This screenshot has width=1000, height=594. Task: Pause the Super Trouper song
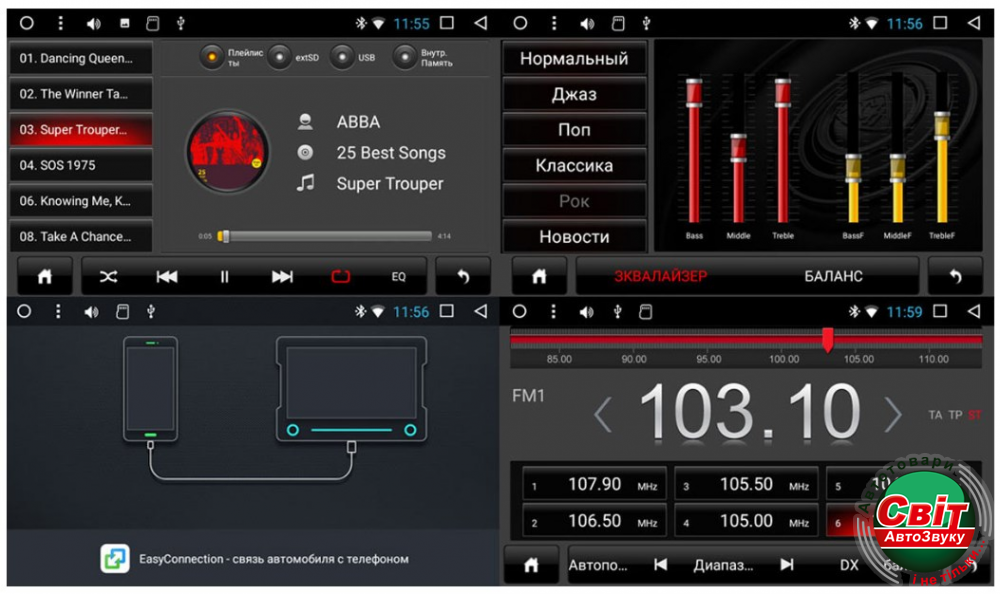click(x=225, y=277)
